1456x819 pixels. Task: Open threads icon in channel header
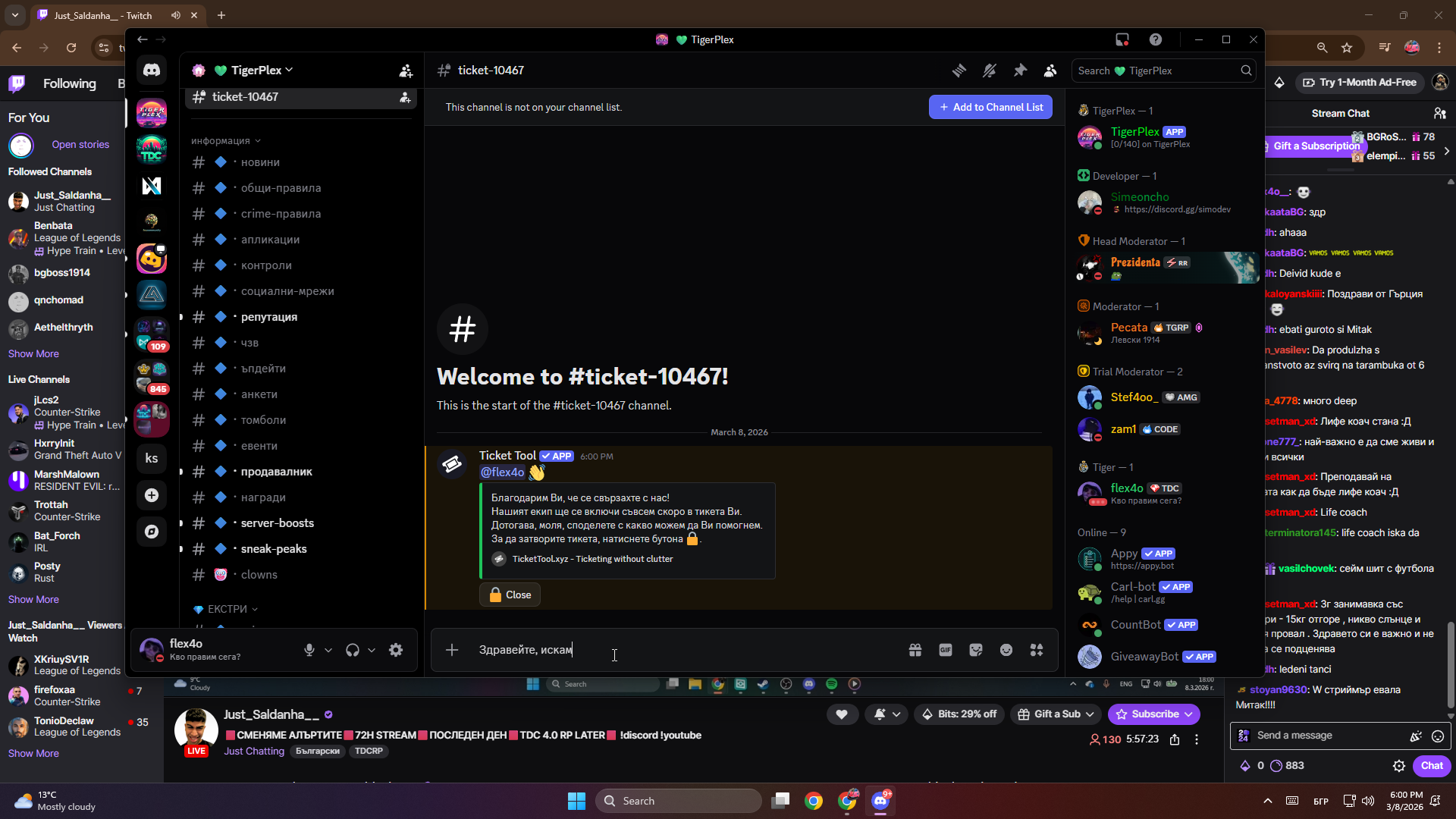click(x=959, y=71)
